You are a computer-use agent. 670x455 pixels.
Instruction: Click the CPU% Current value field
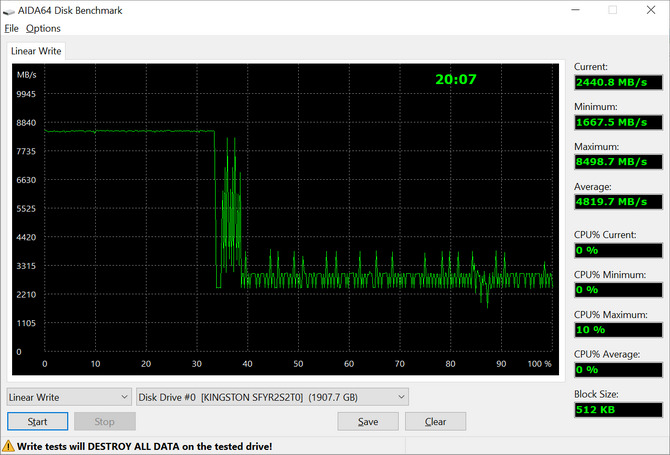(x=618, y=250)
